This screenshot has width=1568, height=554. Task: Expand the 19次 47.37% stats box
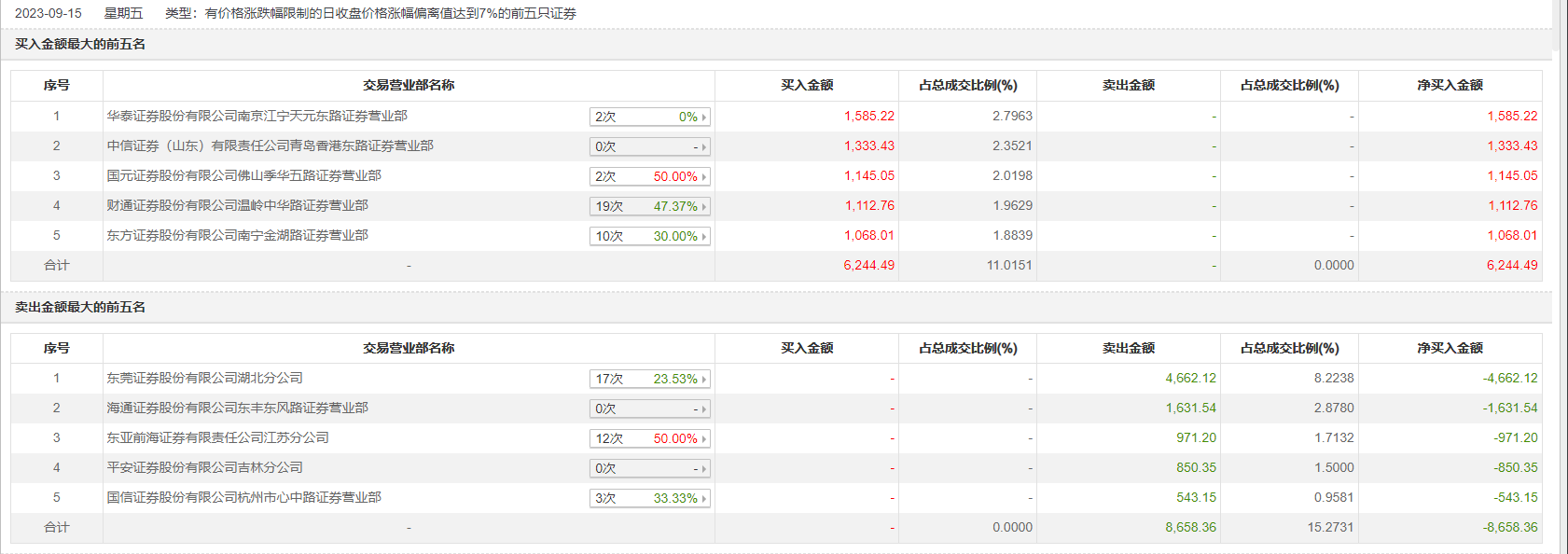649,206
